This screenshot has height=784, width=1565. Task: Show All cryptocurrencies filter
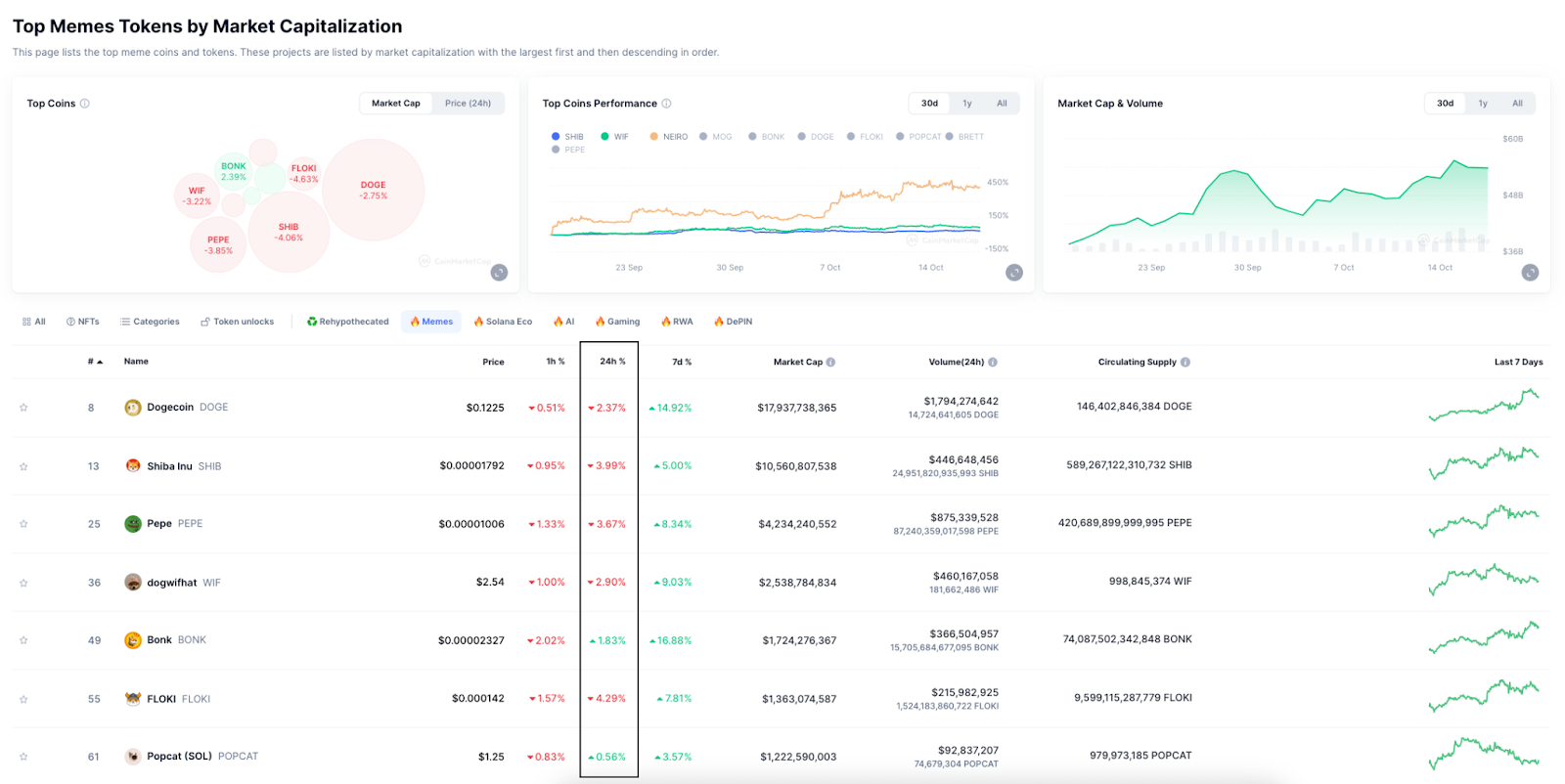[x=34, y=322]
